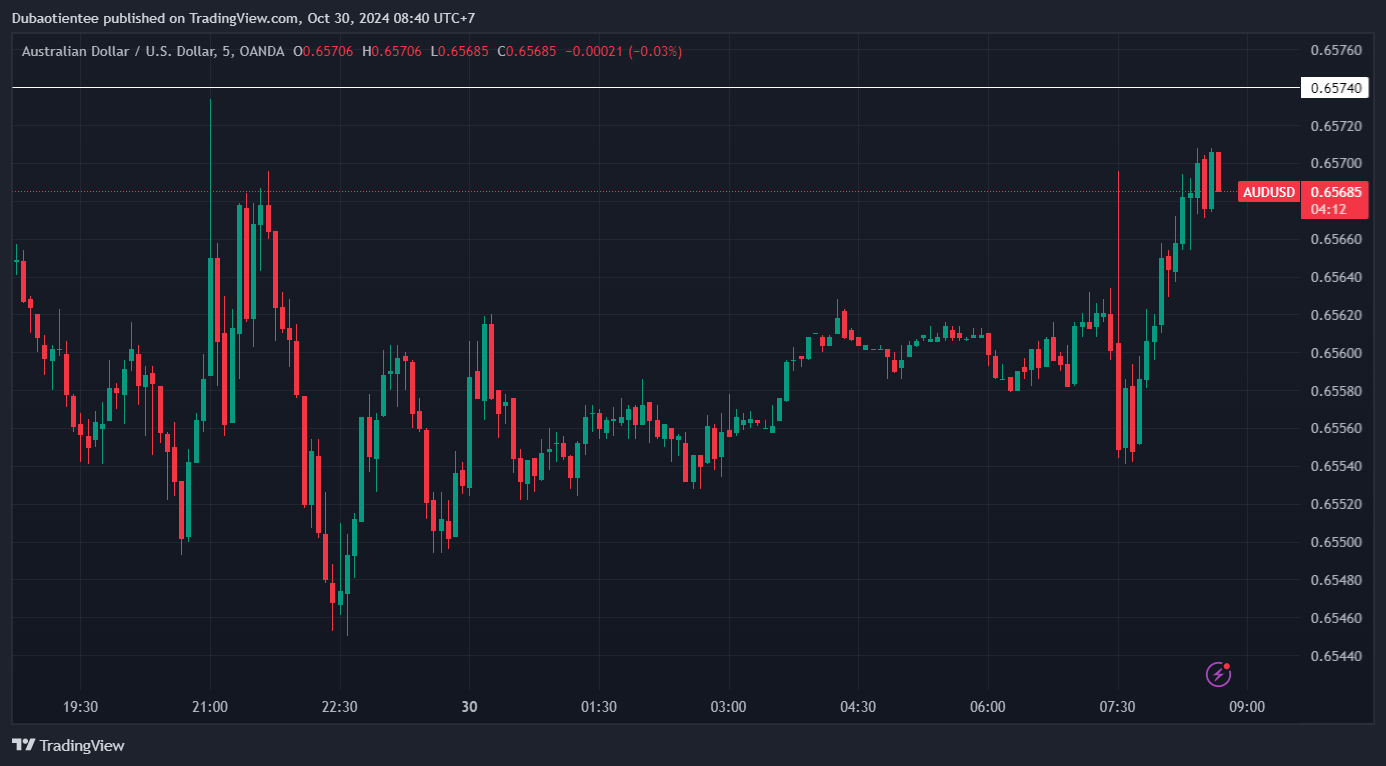Click the 0.65520 price axis label

click(1335, 504)
